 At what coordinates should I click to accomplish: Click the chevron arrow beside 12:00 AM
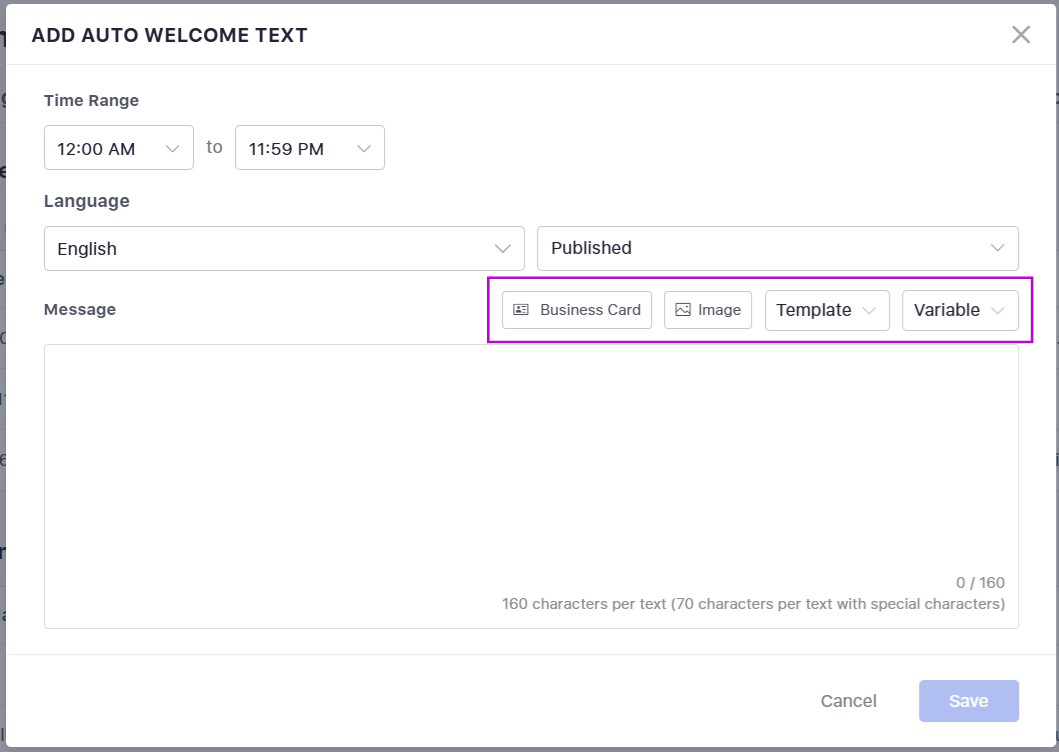coord(172,149)
